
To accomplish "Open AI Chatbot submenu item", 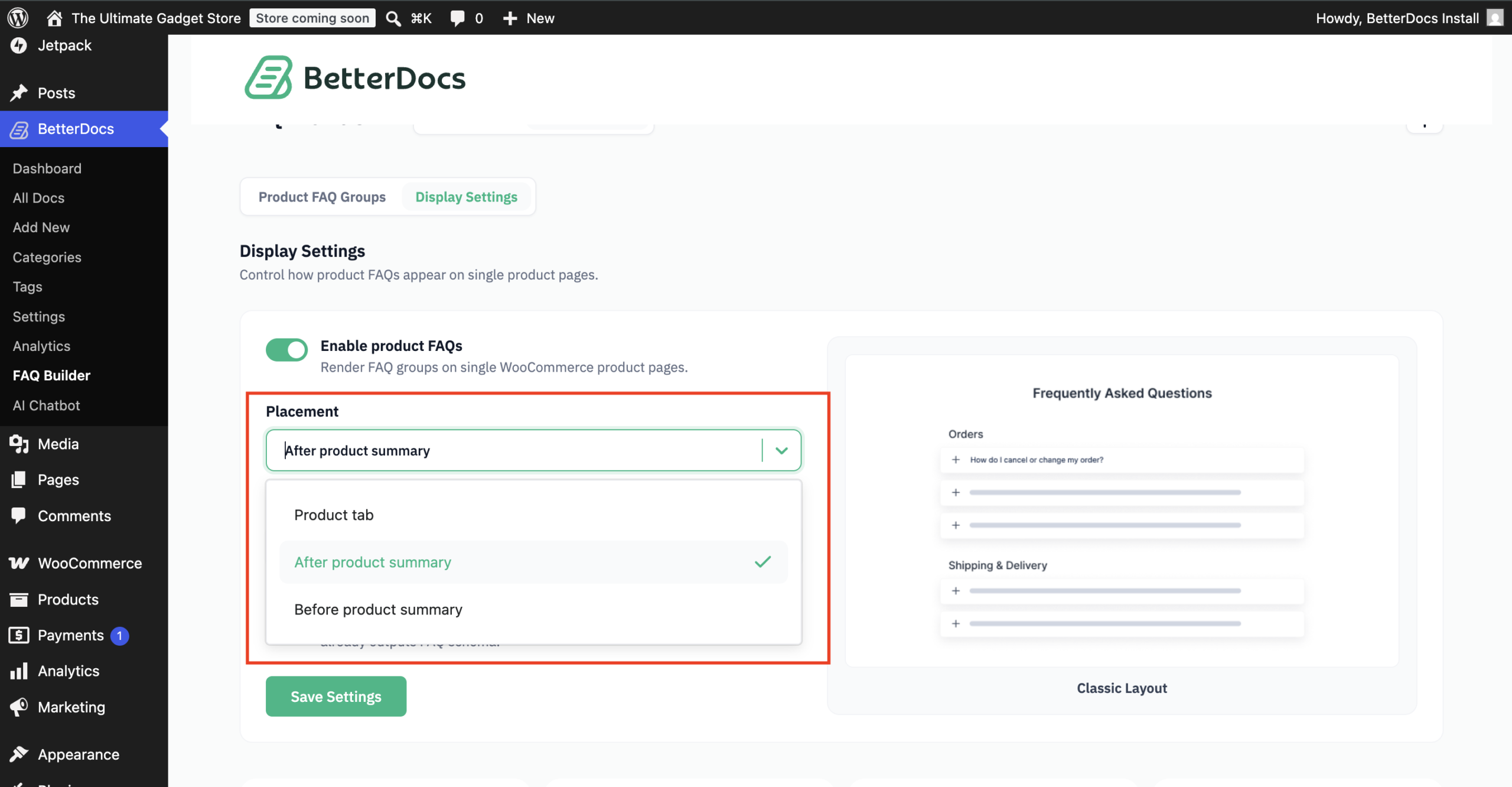I will [x=46, y=405].
